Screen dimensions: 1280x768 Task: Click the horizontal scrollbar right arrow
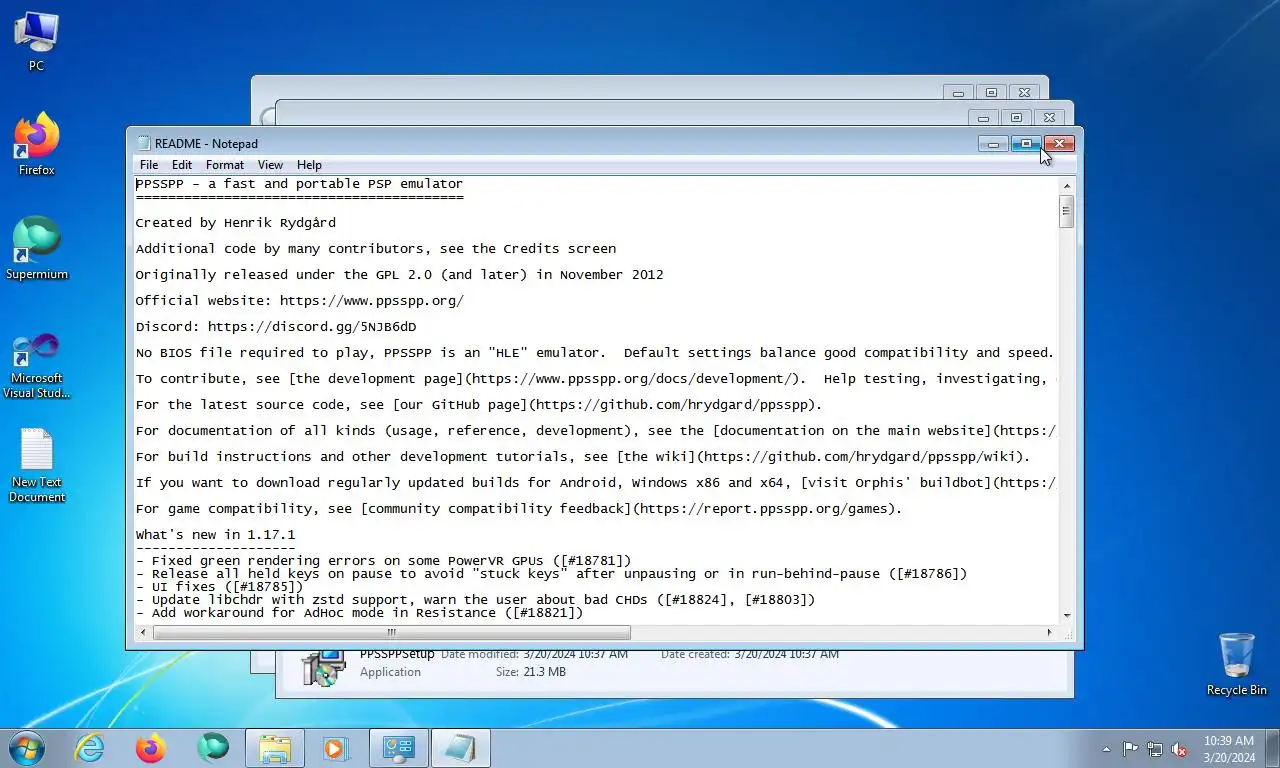tap(1049, 632)
